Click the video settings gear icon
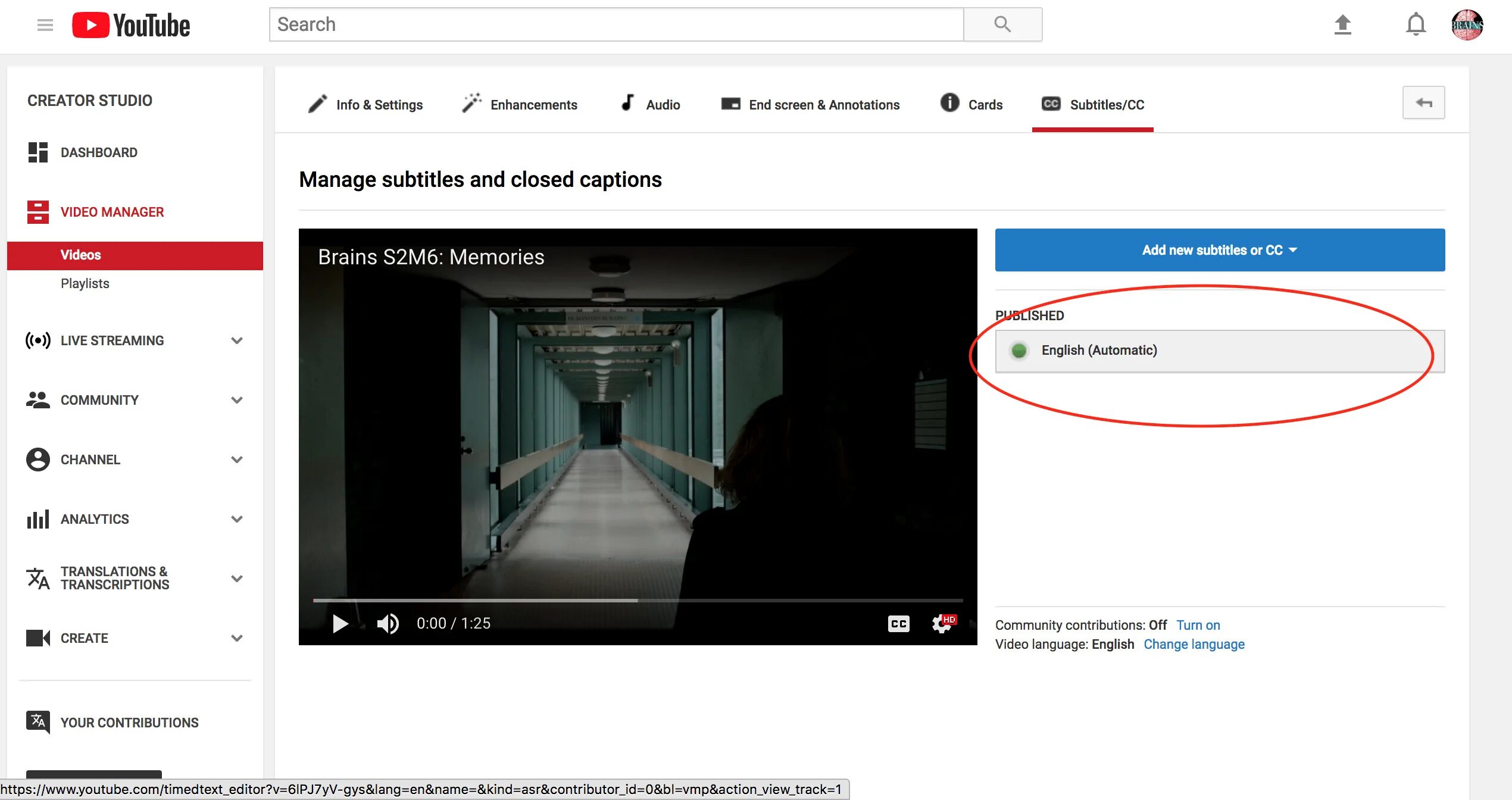Viewport: 1512px width, 800px height. [940, 623]
